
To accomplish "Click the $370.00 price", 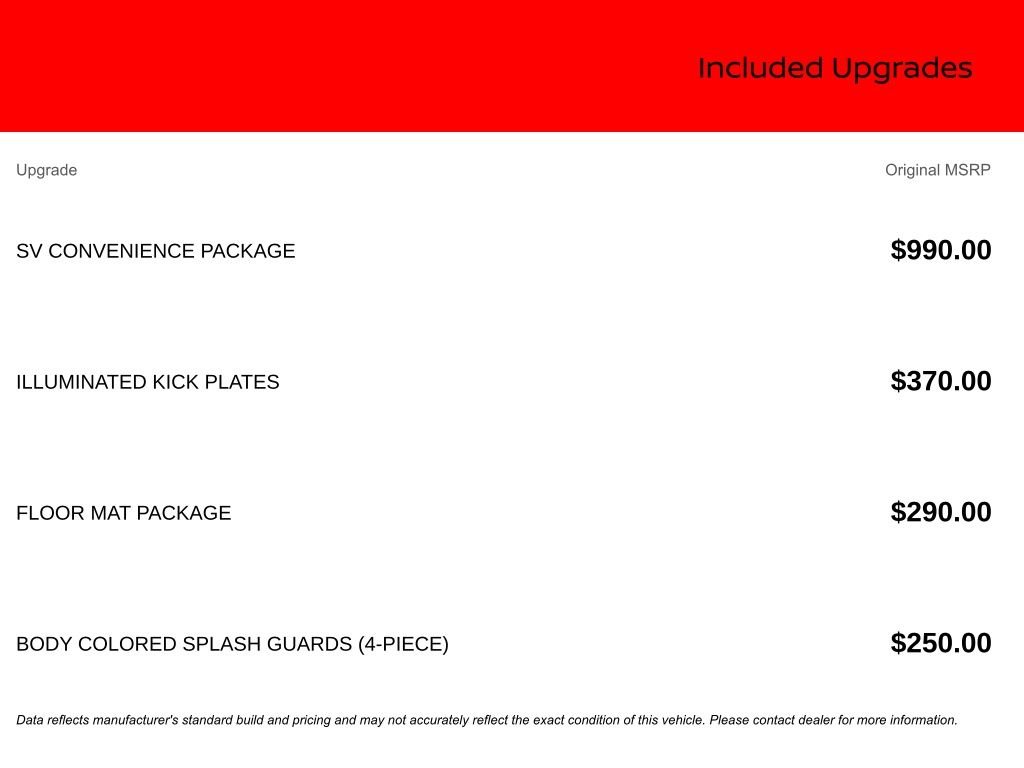I will tap(940, 381).
